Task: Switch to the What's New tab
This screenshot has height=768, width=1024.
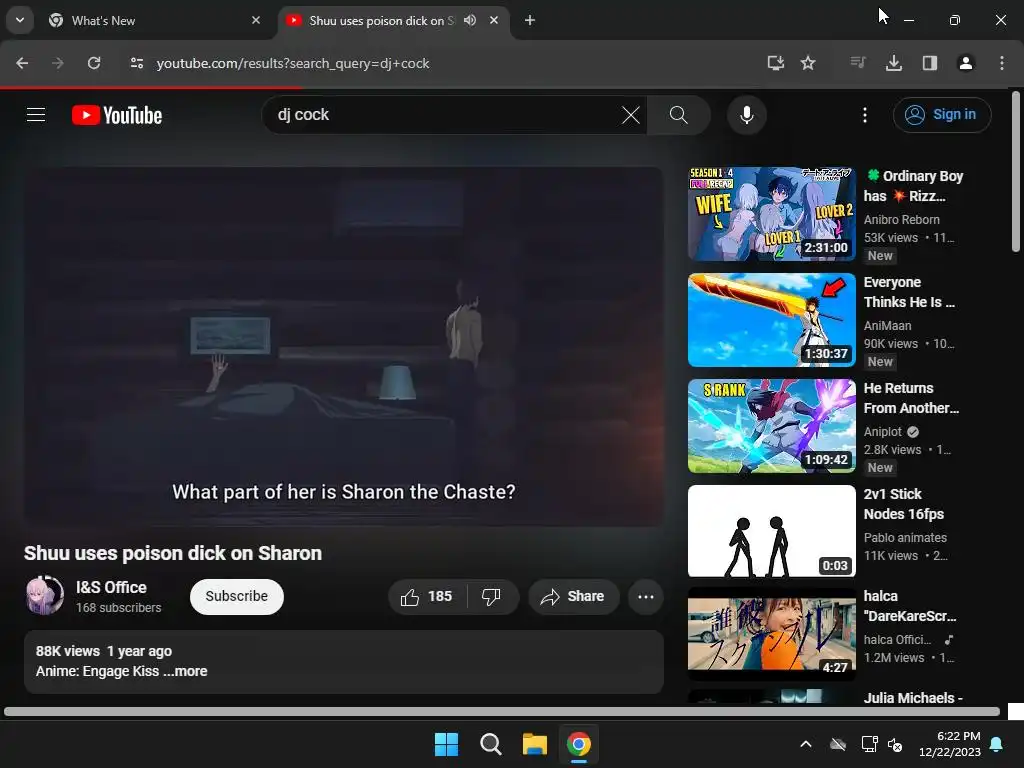Action: click(x=153, y=20)
